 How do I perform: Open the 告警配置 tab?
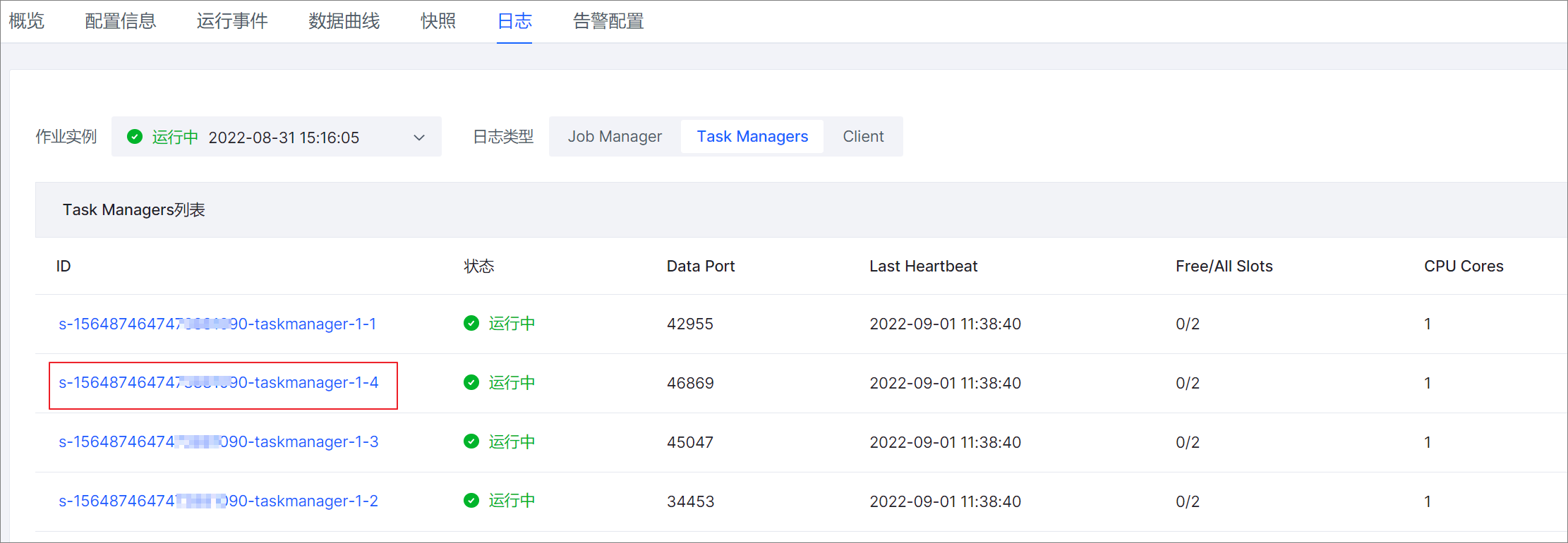[x=608, y=21]
